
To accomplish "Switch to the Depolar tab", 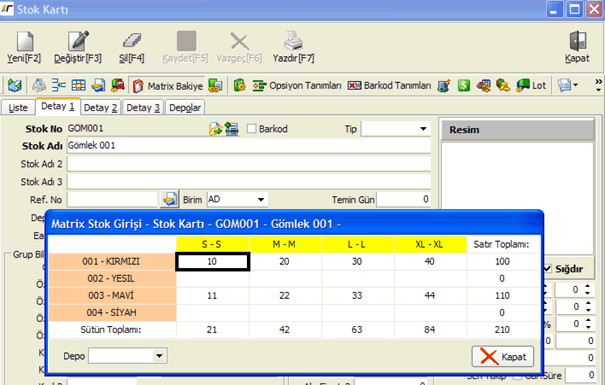I will 185,108.
